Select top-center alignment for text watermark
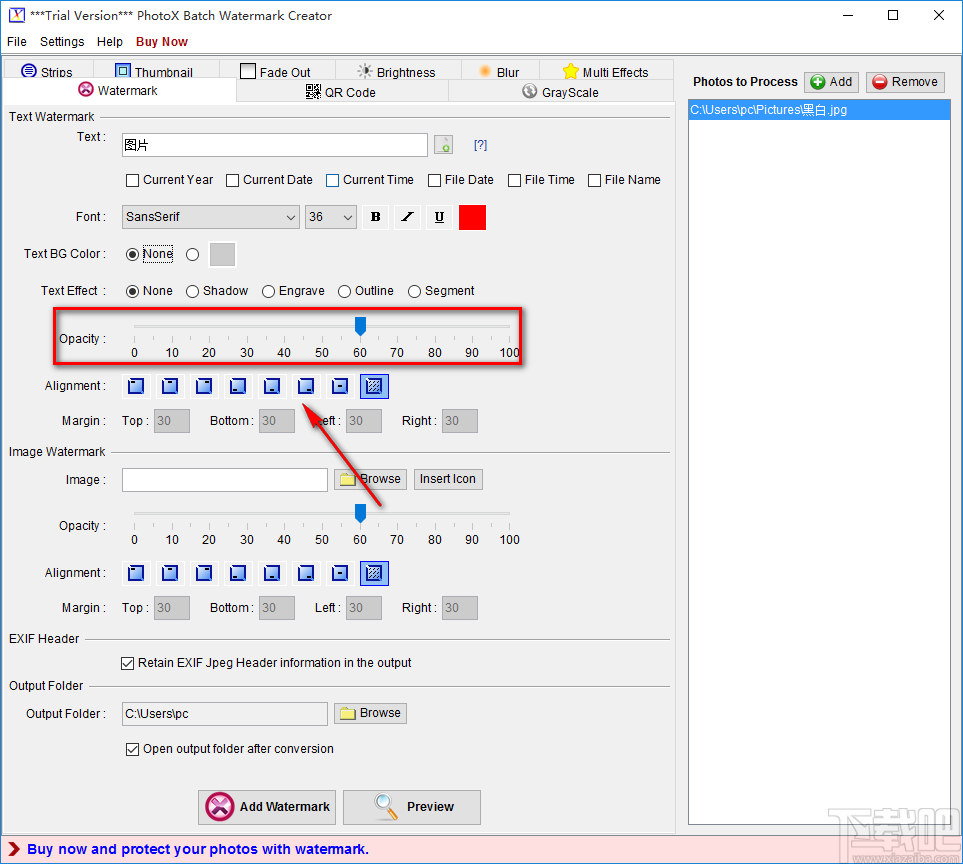Screen dimensions: 963x864 pyautogui.click(x=170, y=386)
